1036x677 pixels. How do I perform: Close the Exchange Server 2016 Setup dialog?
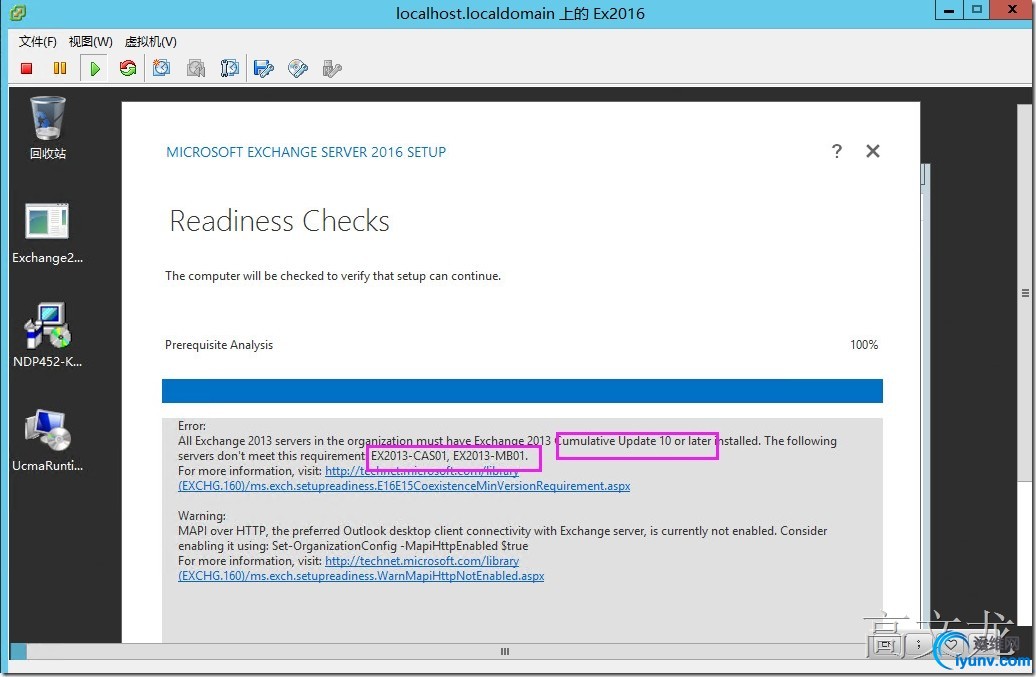[x=873, y=151]
